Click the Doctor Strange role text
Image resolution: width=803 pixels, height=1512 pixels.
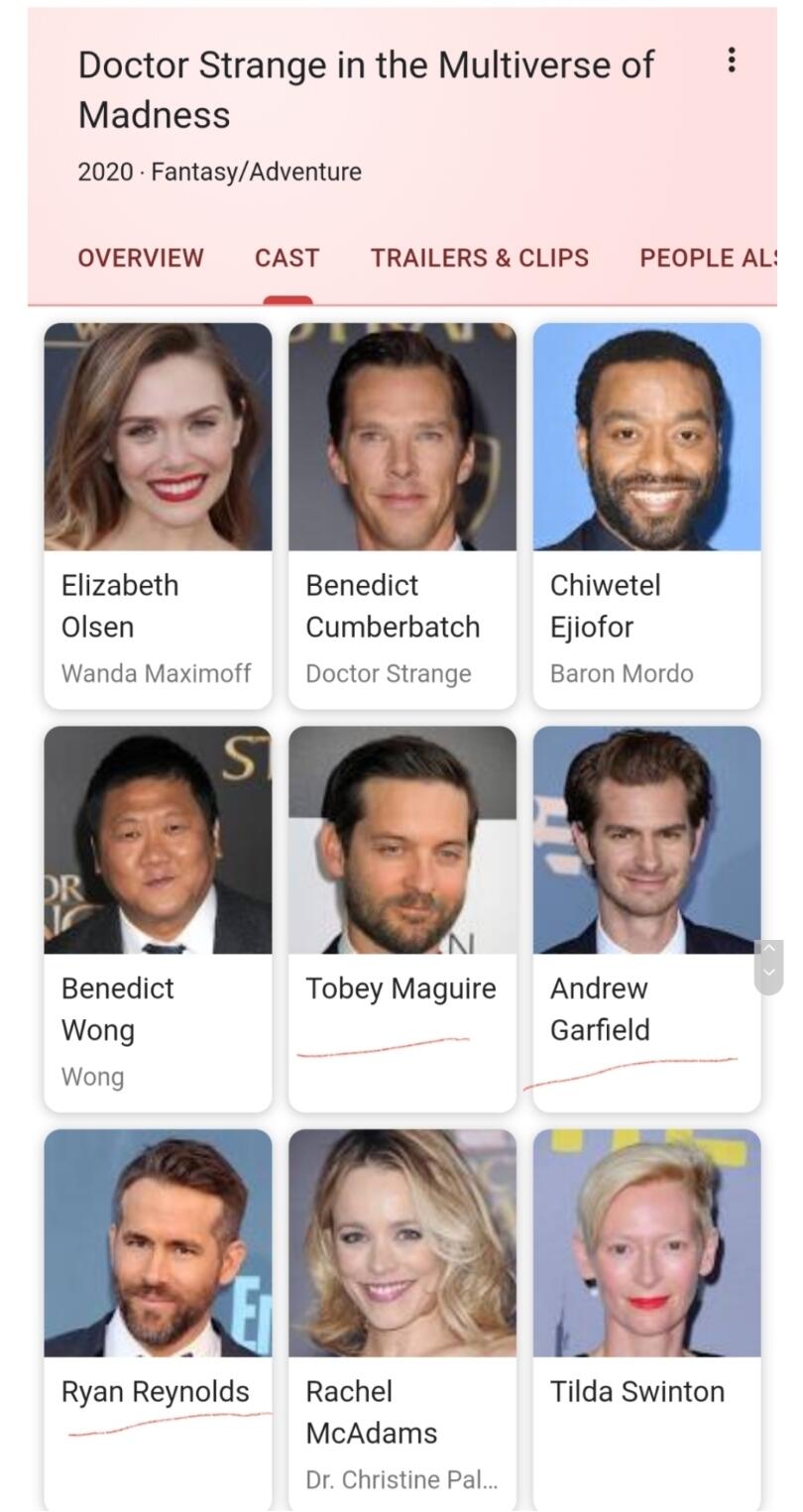pos(389,674)
